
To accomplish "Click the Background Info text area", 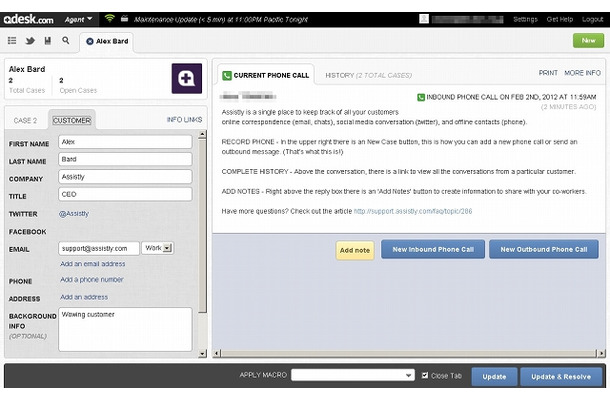I will tap(125, 329).
